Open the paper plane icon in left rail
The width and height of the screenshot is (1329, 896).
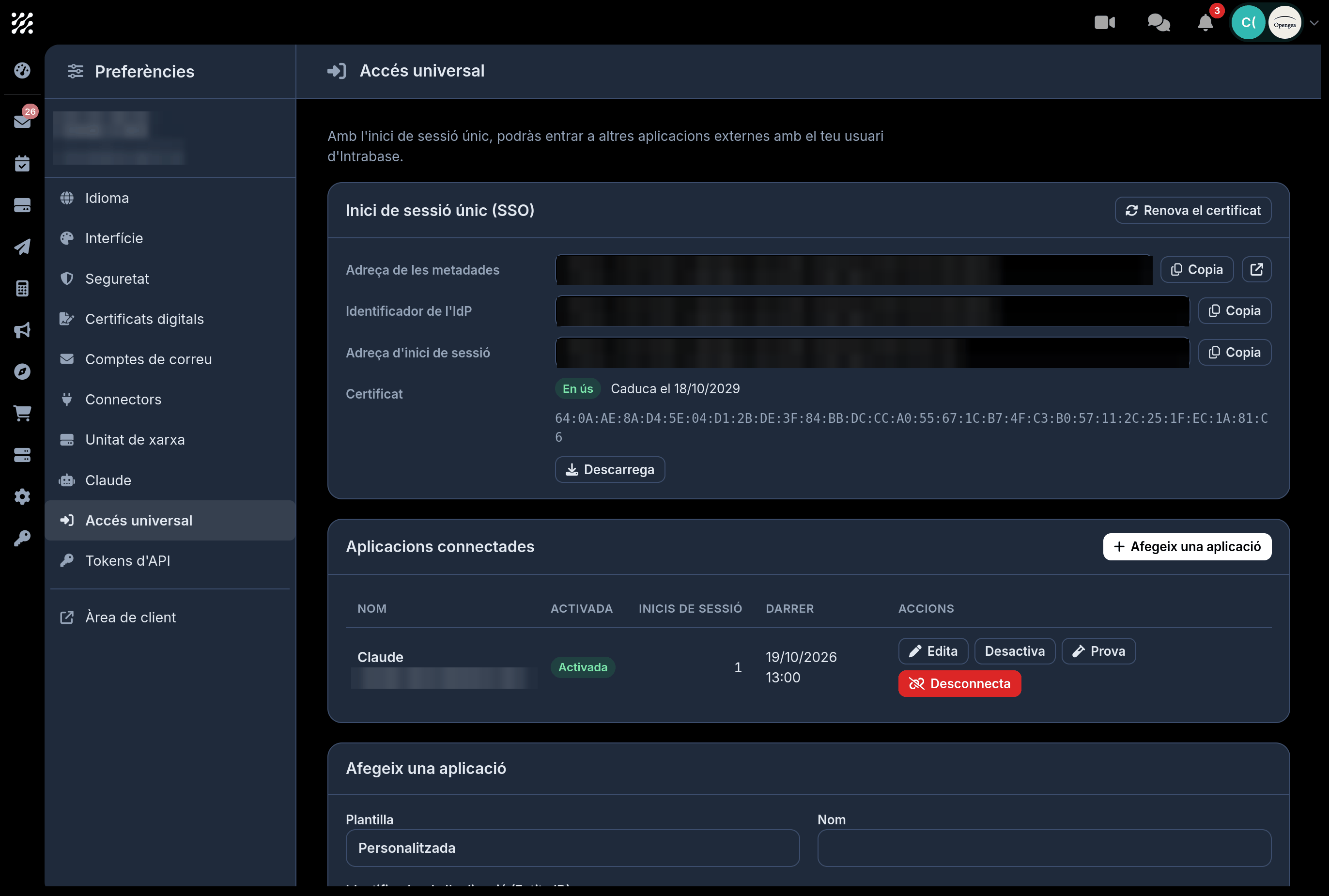pos(22,247)
